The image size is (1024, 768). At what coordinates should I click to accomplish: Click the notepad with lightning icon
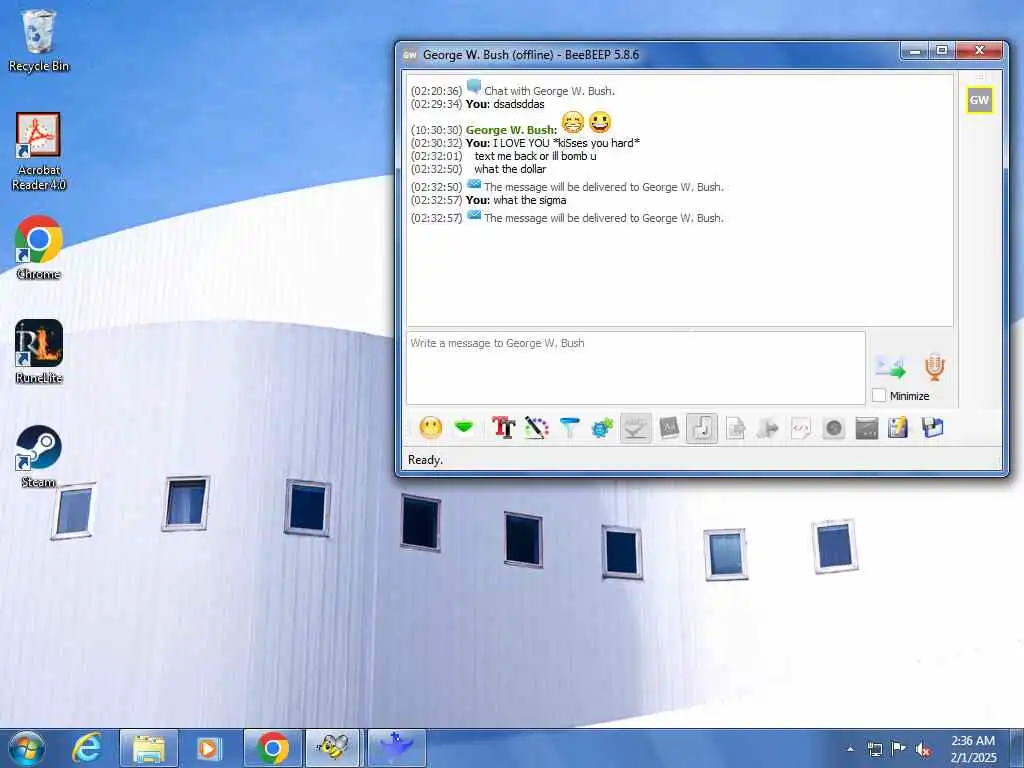coord(899,428)
